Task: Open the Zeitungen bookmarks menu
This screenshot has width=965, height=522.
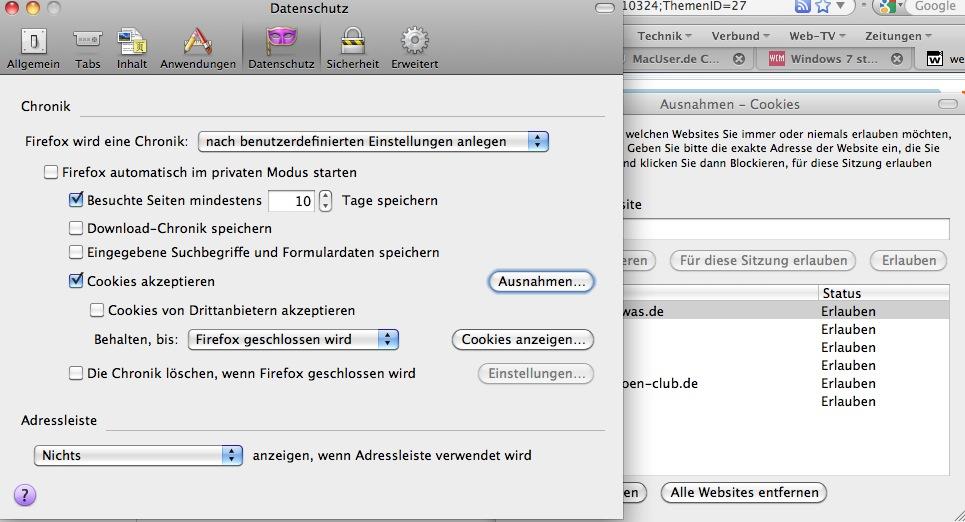Action: tap(898, 36)
